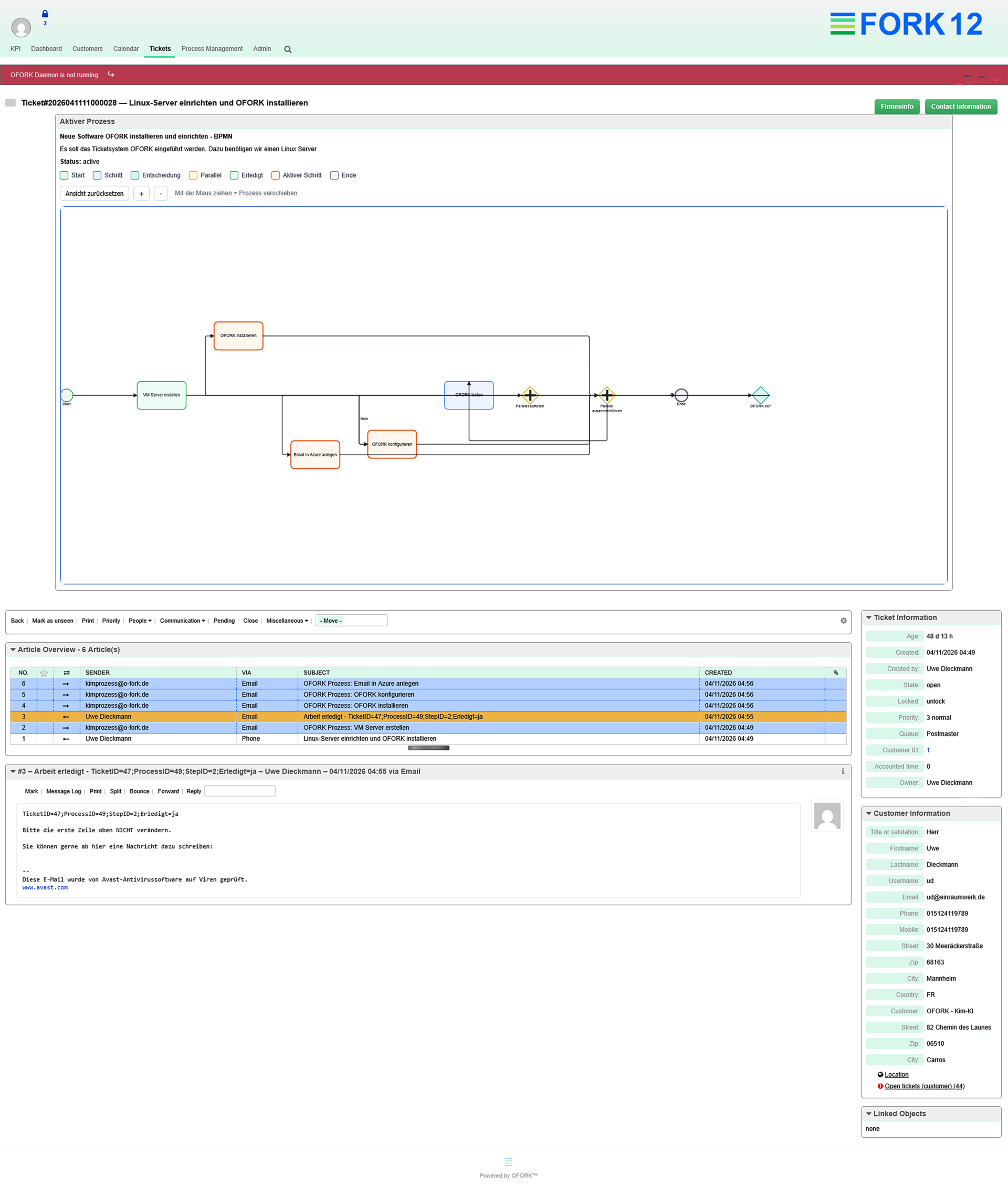The height and width of the screenshot is (1185, 1008).
Task: Click the sender avatar thumbnail in article #3
Action: coord(827,816)
